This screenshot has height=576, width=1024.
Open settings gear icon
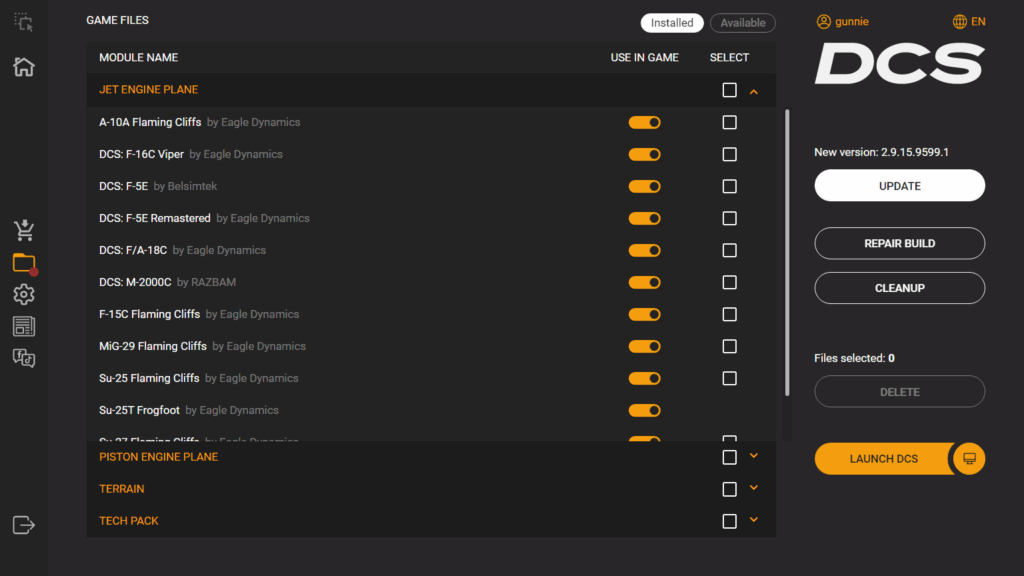tap(24, 295)
